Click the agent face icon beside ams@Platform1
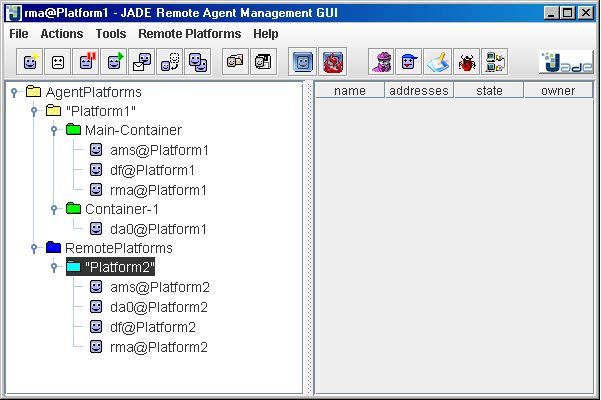 point(96,150)
